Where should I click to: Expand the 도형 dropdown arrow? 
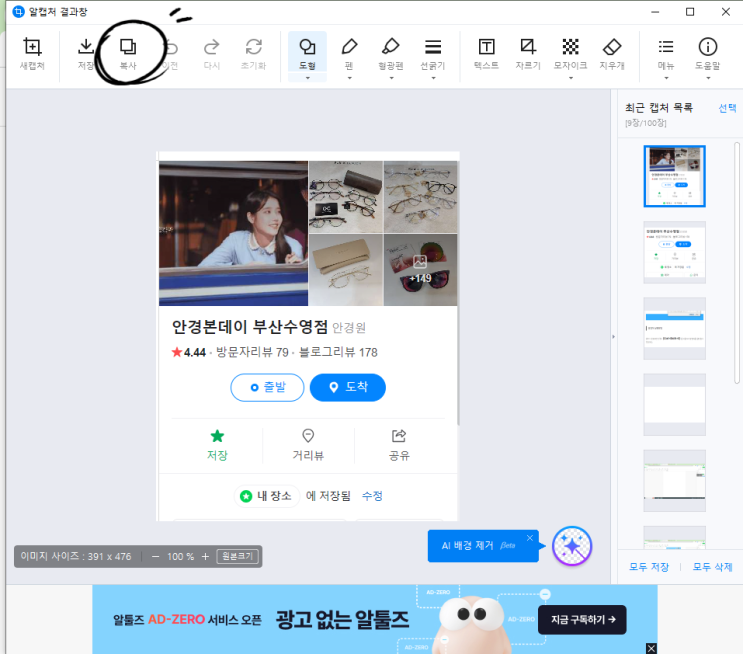(x=308, y=78)
